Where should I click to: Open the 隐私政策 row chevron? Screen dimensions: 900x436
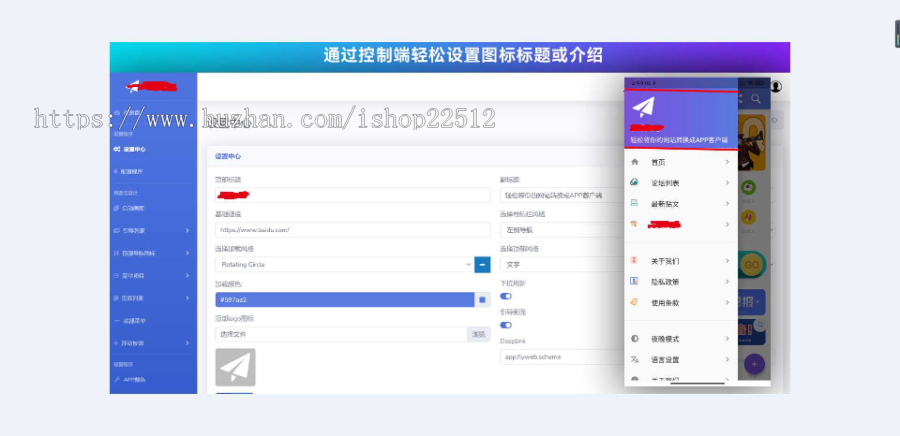point(727,281)
